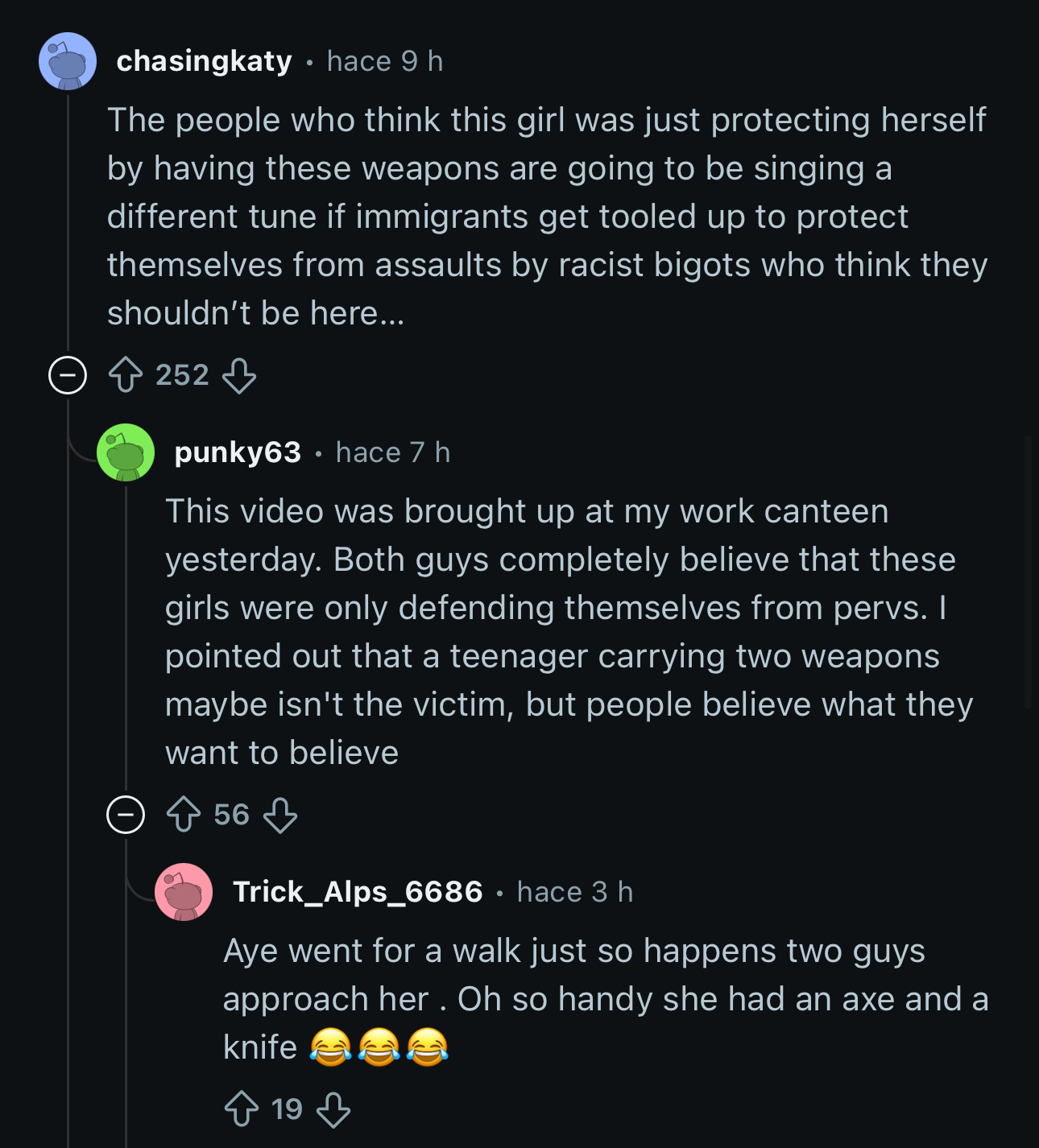Upvote punky63's comment
The width and height of the screenshot is (1039, 1148).
coord(184,815)
